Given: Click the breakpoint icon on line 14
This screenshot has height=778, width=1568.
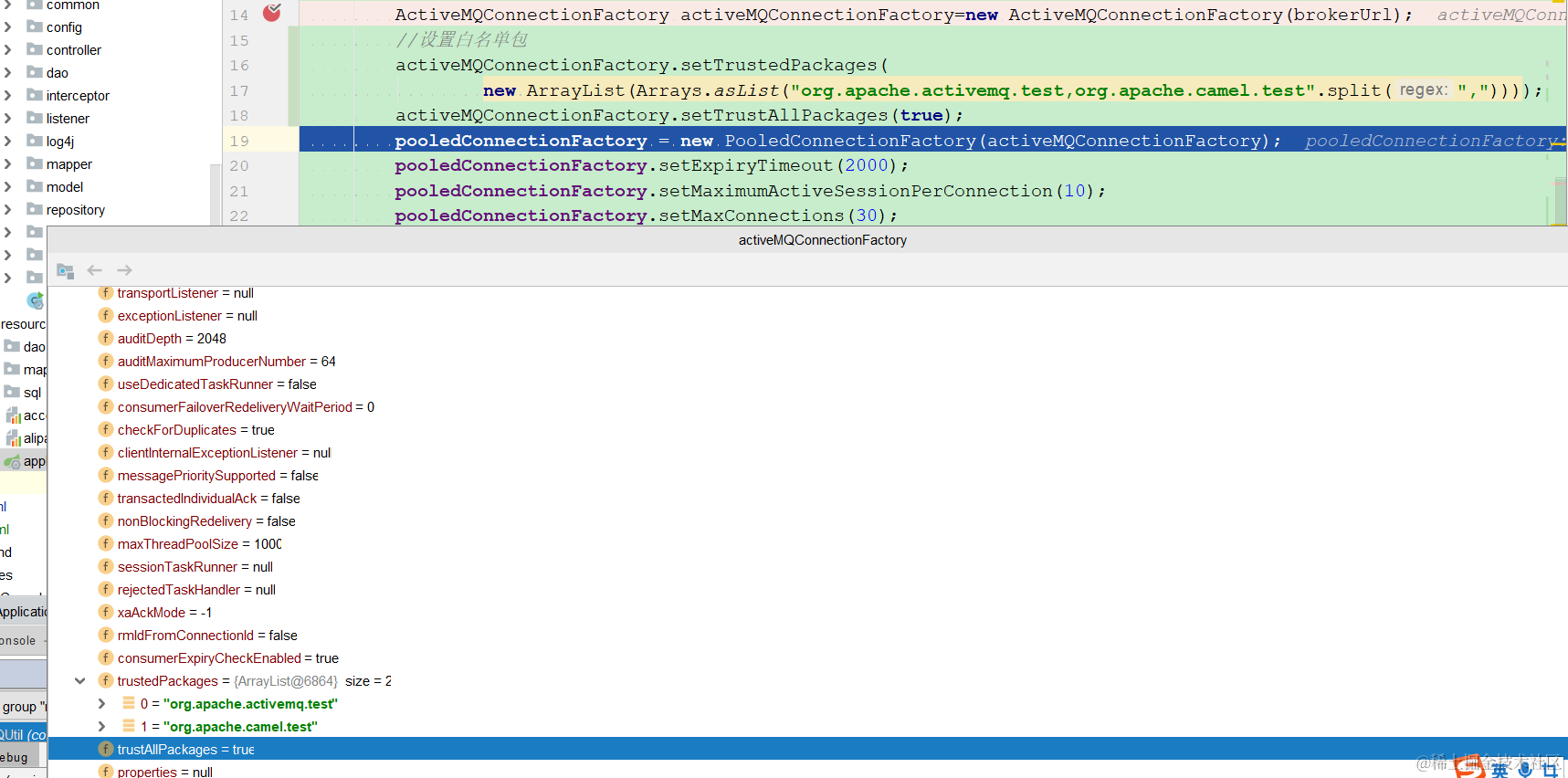Looking at the screenshot, I should pos(272,13).
